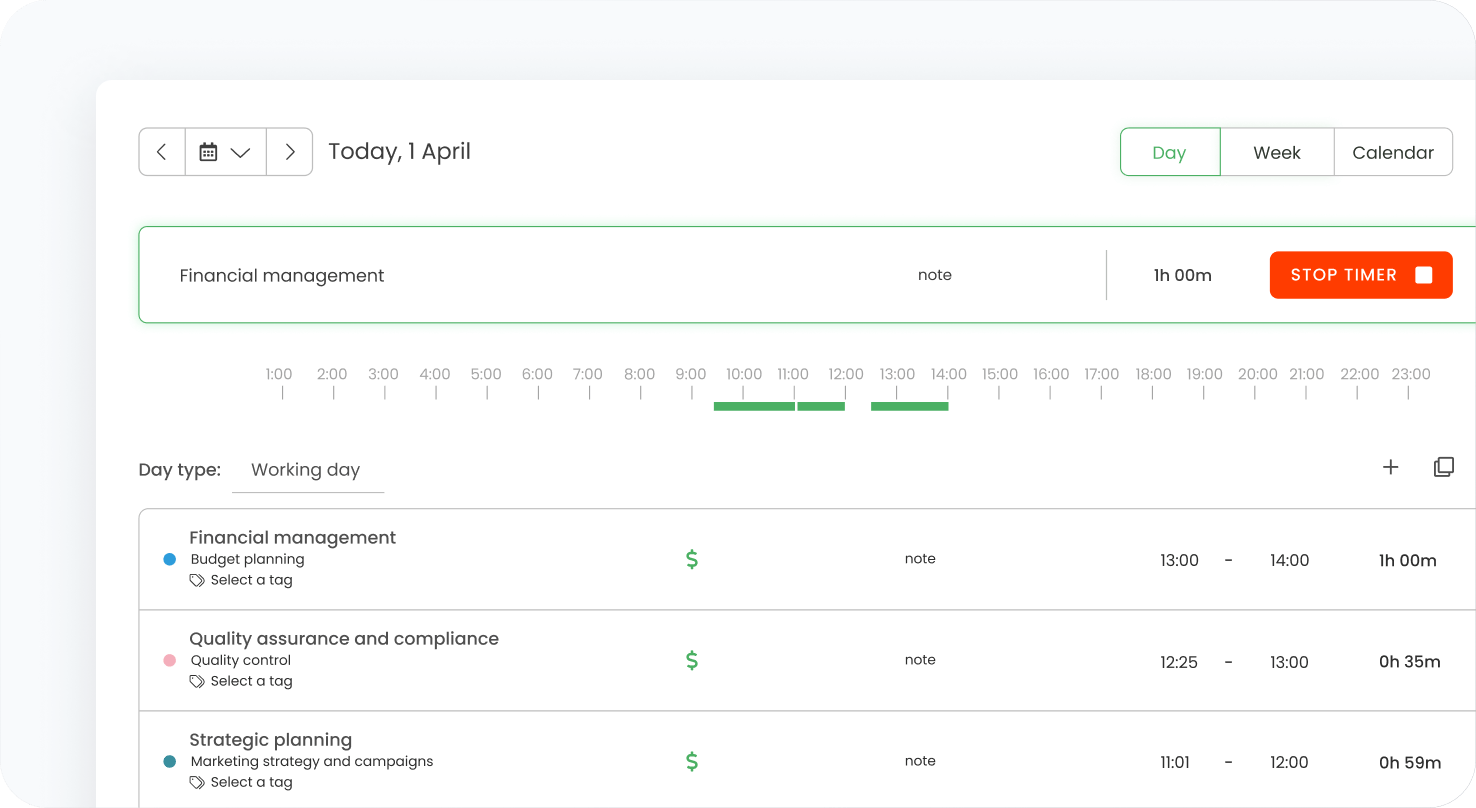
Task: Edit note of Strategic planning entry
Action: pyautogui.click(x=920, y=761)
